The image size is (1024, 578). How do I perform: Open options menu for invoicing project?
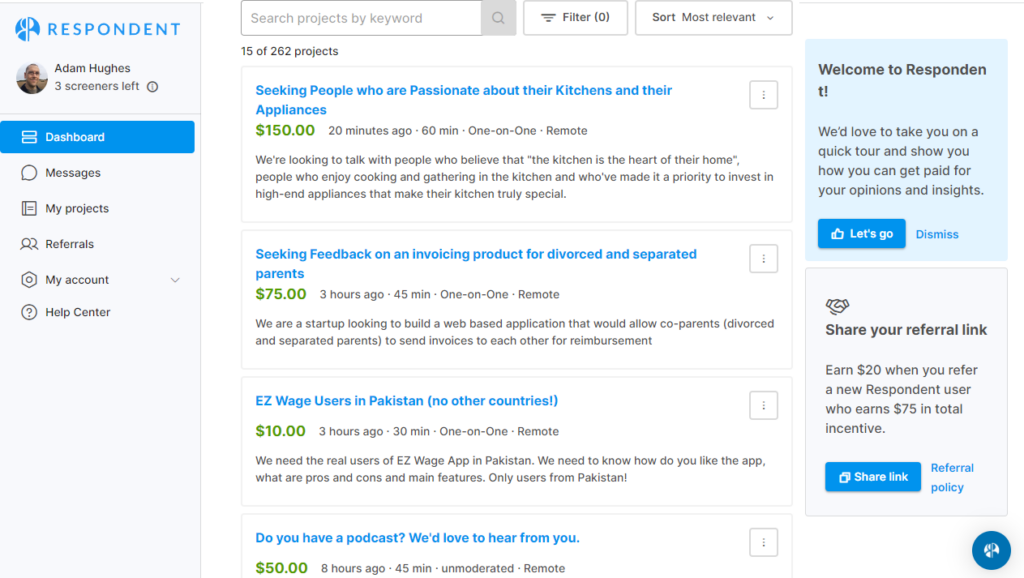coord(763,259)
